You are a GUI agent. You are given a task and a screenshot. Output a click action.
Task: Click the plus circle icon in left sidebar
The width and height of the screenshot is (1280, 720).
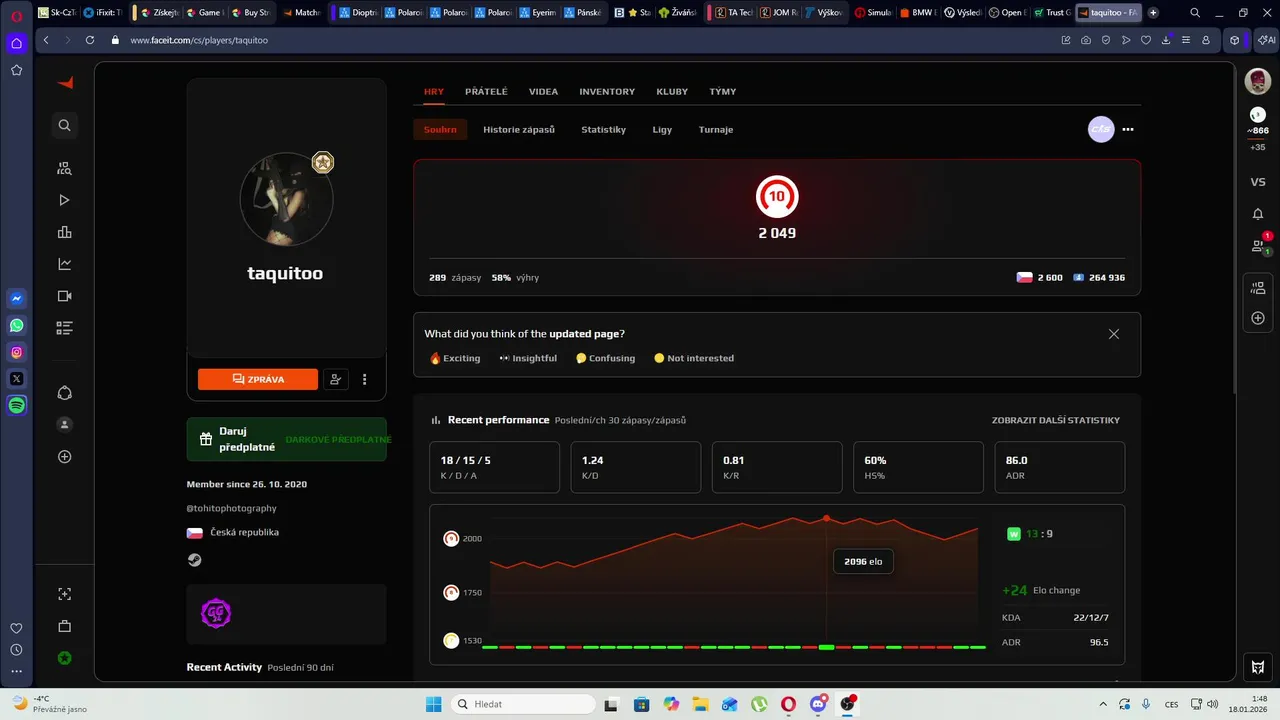pos(65,457)
